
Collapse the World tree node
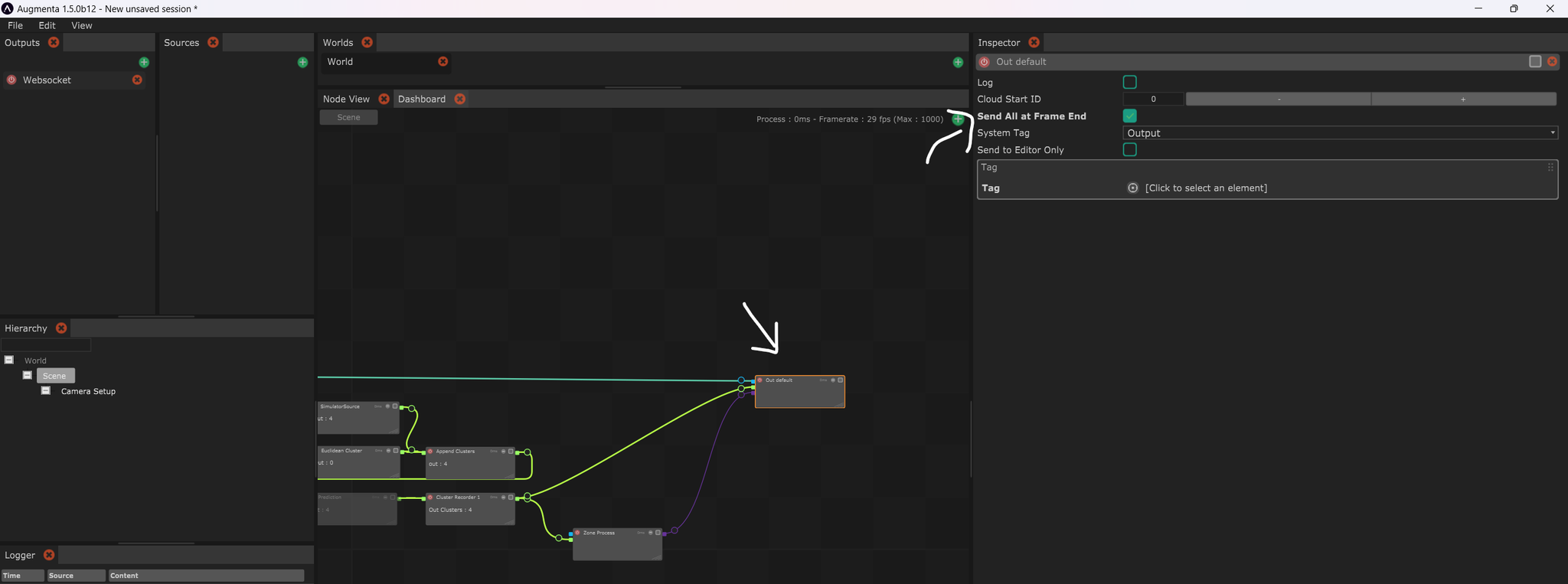9,360
